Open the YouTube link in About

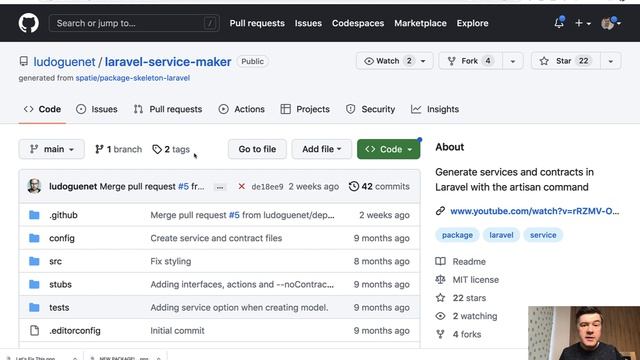pos(534,211)
